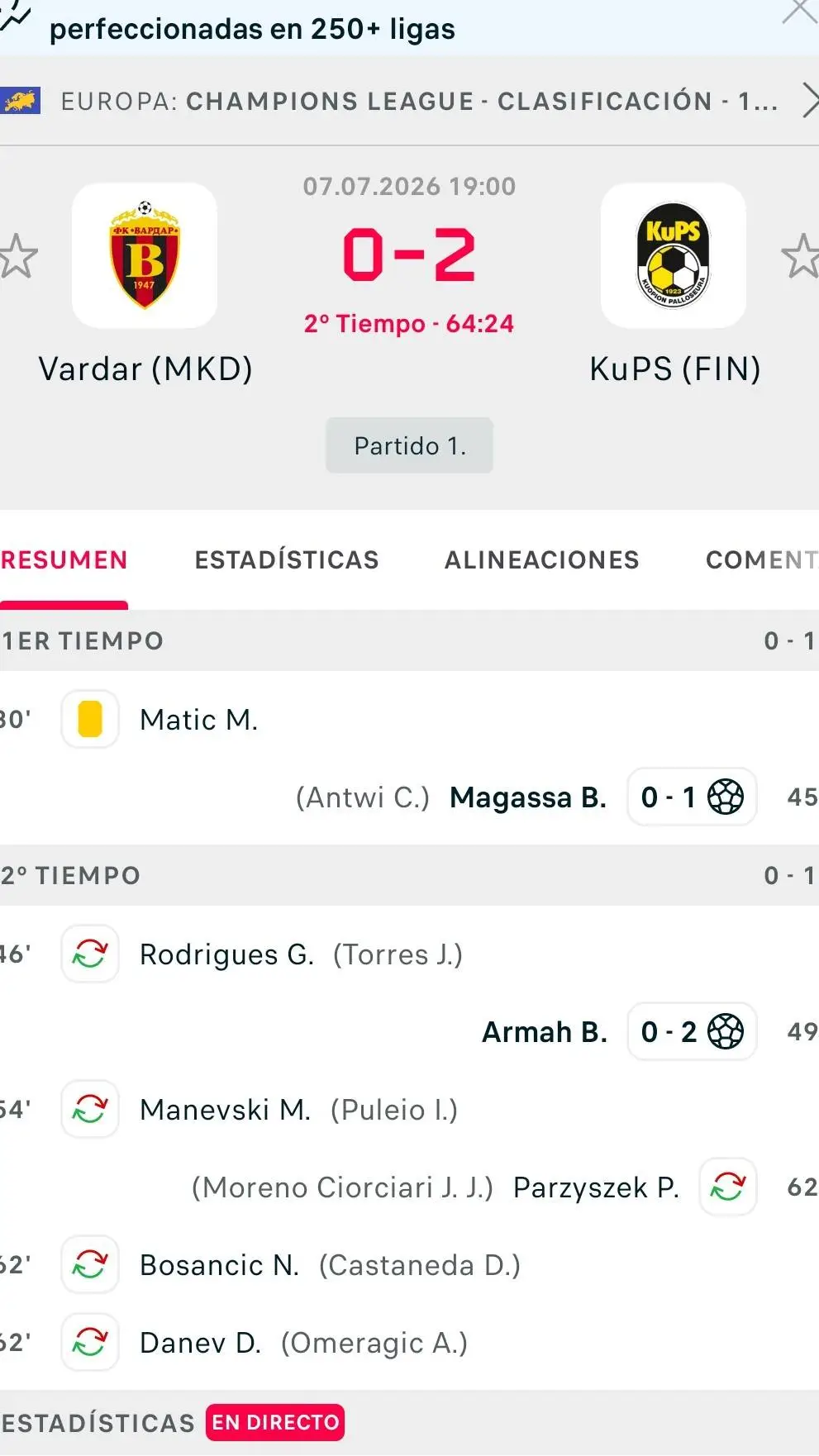Click the Europe flag icon
Image resolution: width=819 pixels, height=1456 pixels.
click(21, 101)
